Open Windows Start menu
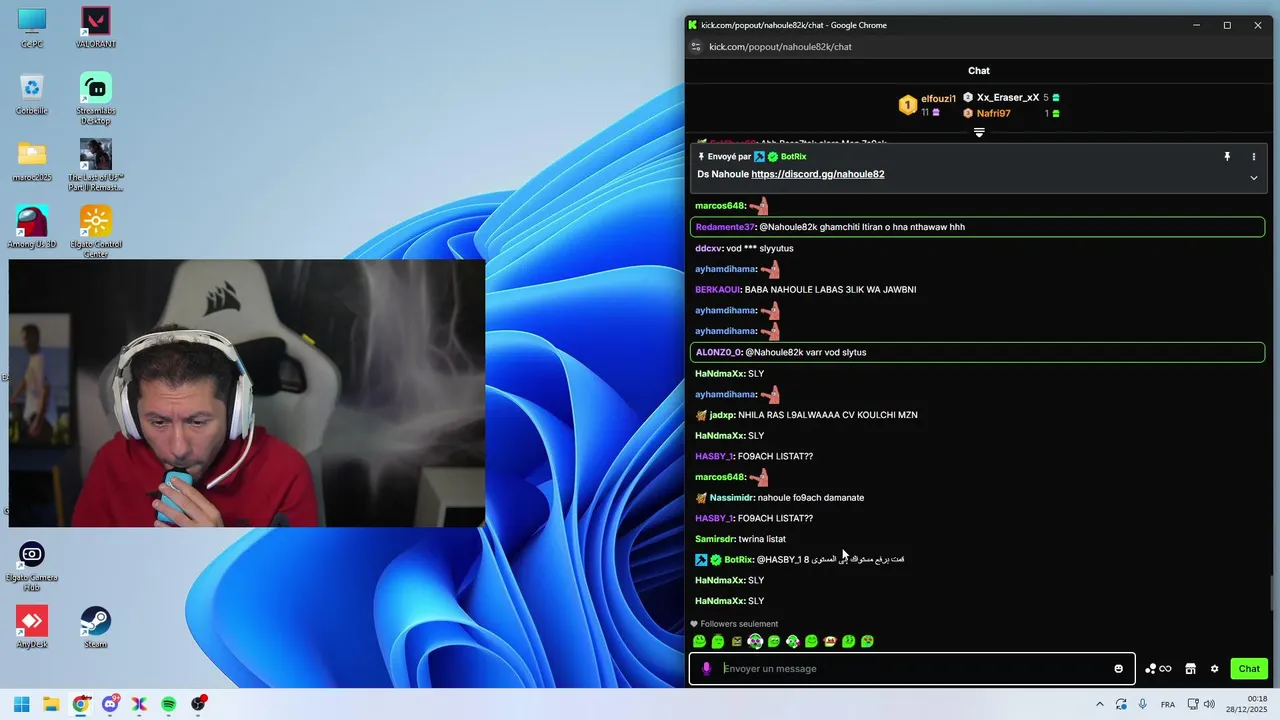The height and width of the screenshot is (720, 1280). point(22,704)
